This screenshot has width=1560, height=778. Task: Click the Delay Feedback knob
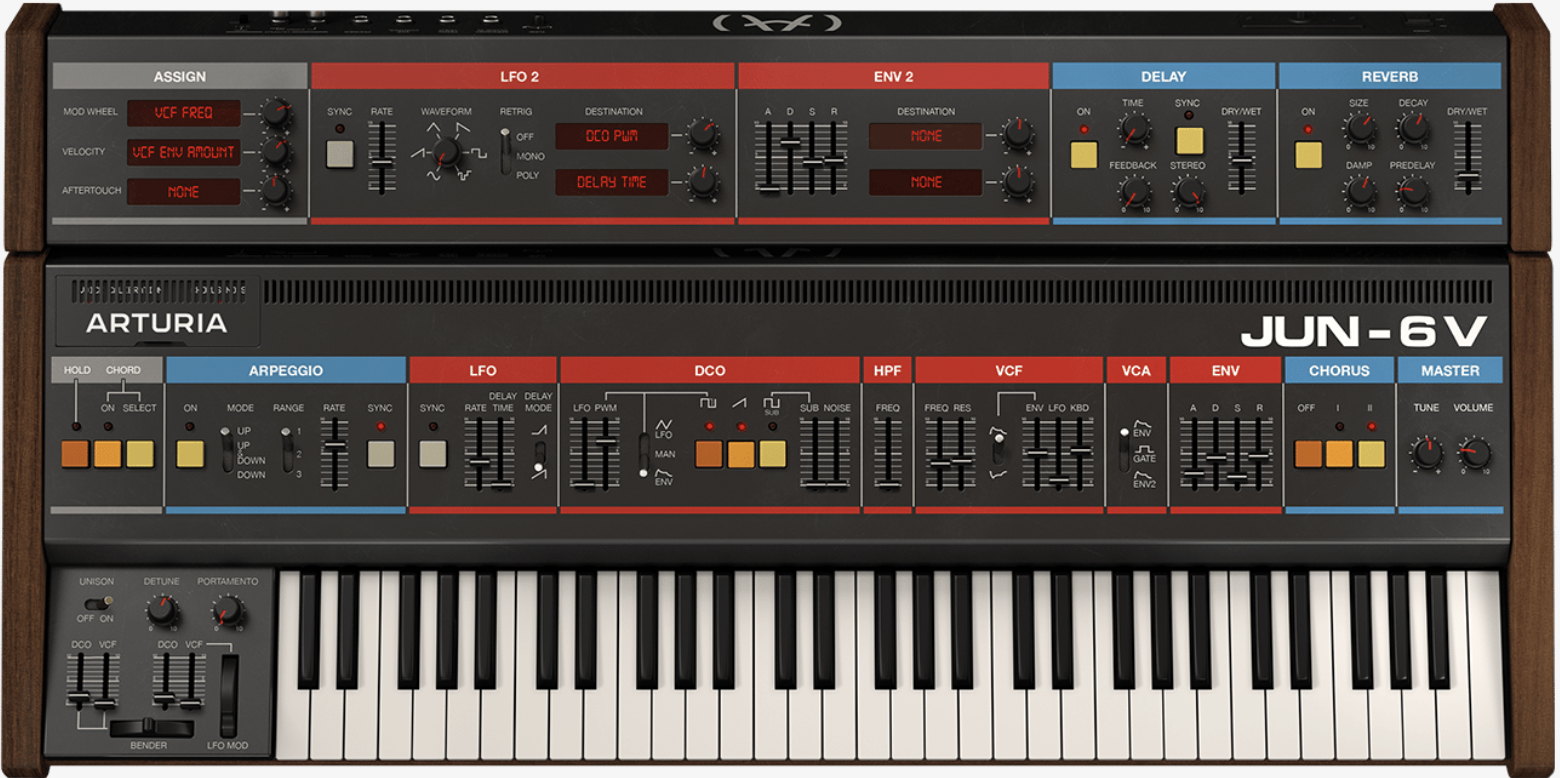click(x=1134, y=191)
